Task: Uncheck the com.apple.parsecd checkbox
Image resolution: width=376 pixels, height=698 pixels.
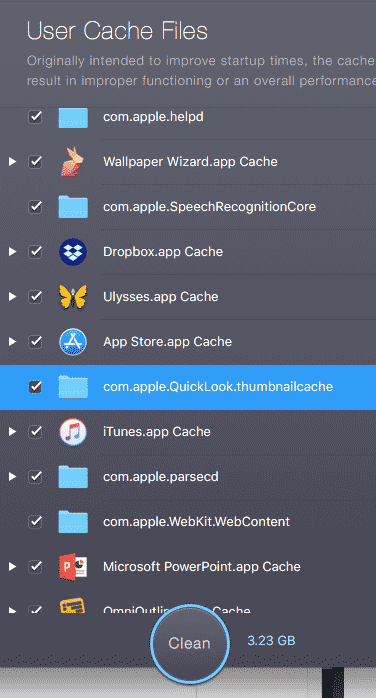Action: [x=35, y=476]
